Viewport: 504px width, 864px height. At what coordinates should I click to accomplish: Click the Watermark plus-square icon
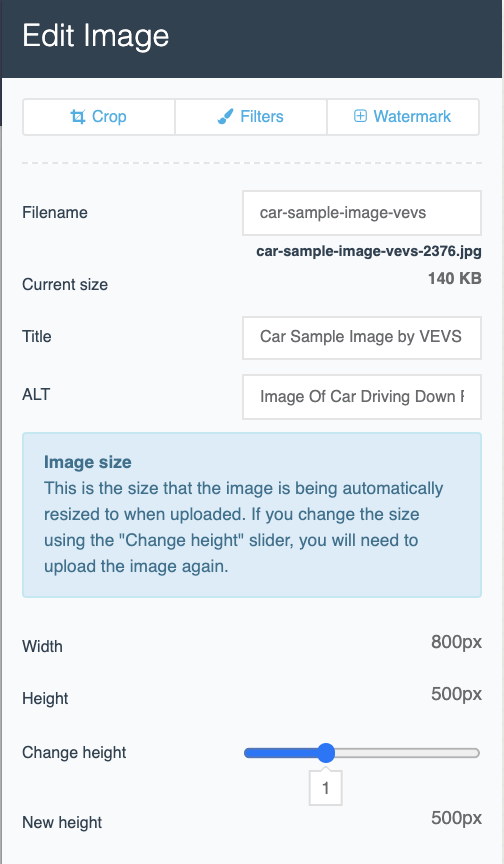tap(360, 116)
